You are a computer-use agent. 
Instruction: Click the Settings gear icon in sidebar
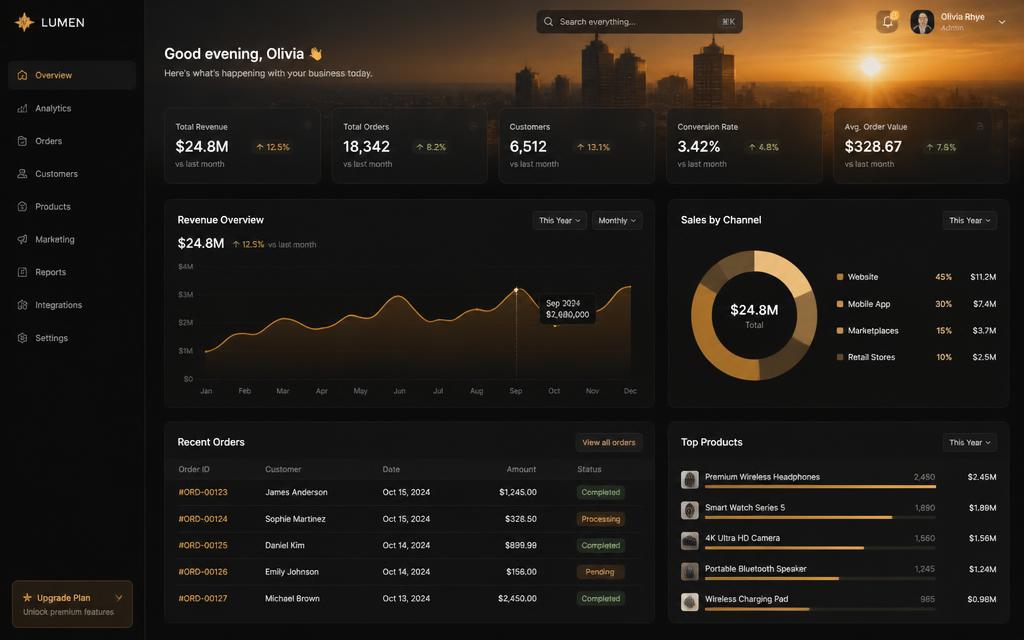pos(22,338)
